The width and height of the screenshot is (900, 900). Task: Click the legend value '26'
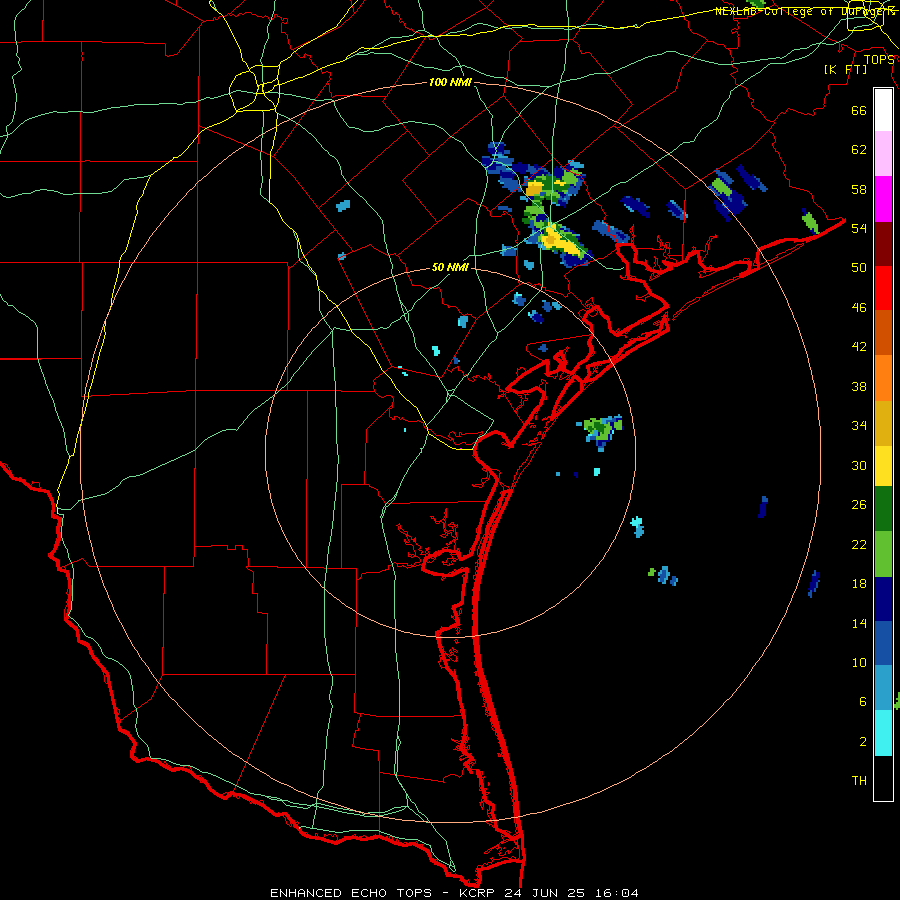(x=859, y=505)
